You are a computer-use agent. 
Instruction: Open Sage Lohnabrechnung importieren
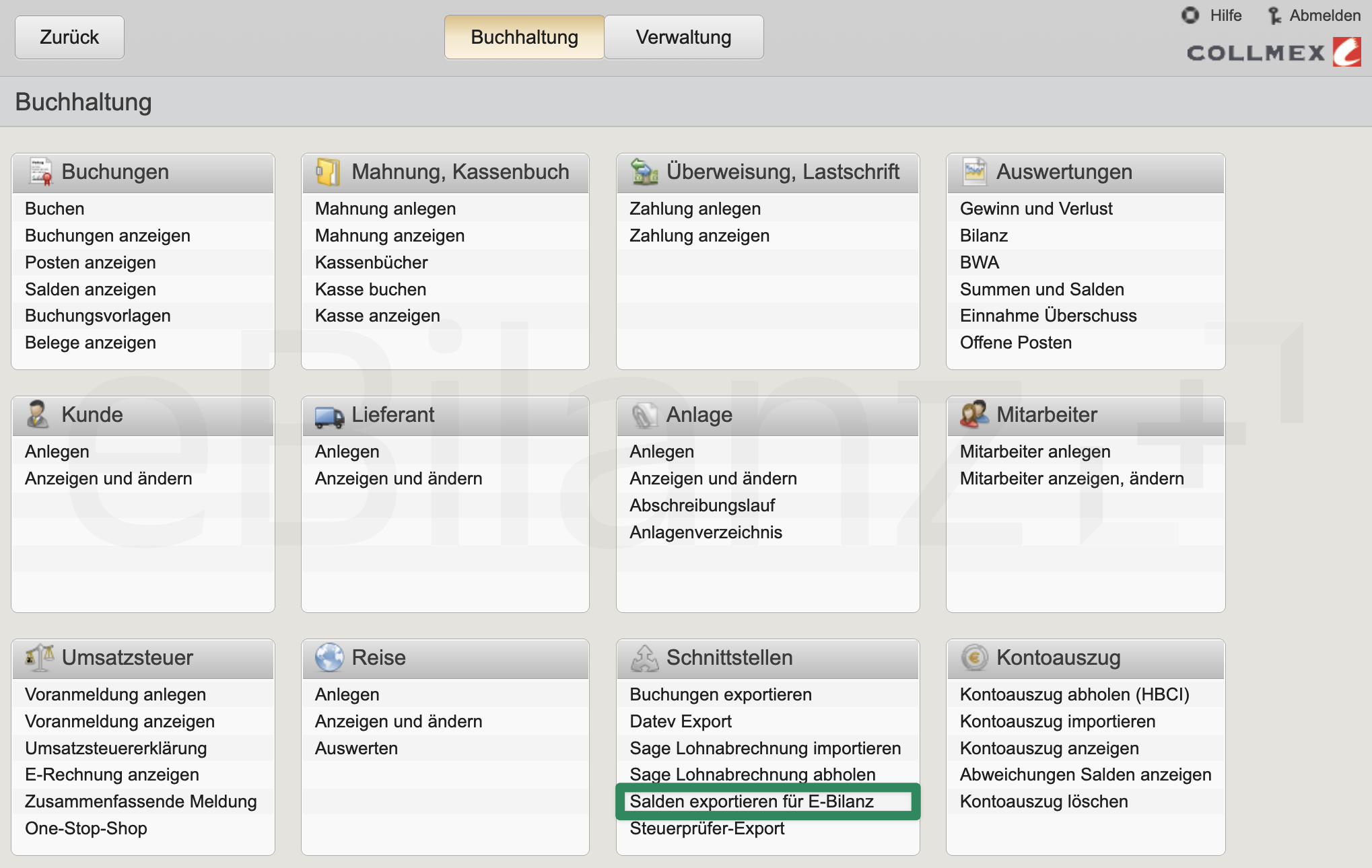pyautogui.click(x=765, y=748)
